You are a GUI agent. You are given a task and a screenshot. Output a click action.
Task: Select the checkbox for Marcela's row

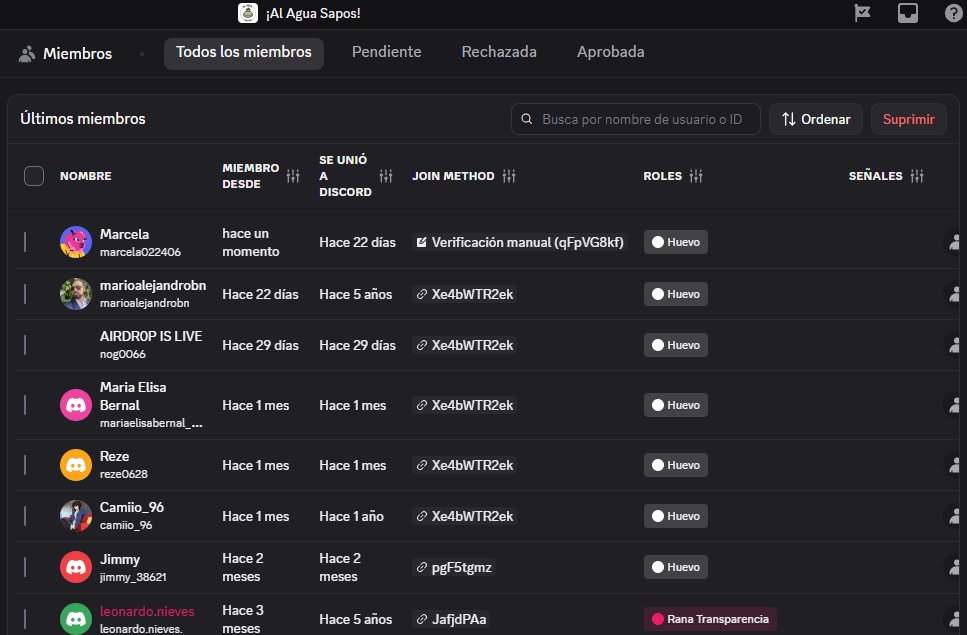pyautogui.click(x=26, y=242)
